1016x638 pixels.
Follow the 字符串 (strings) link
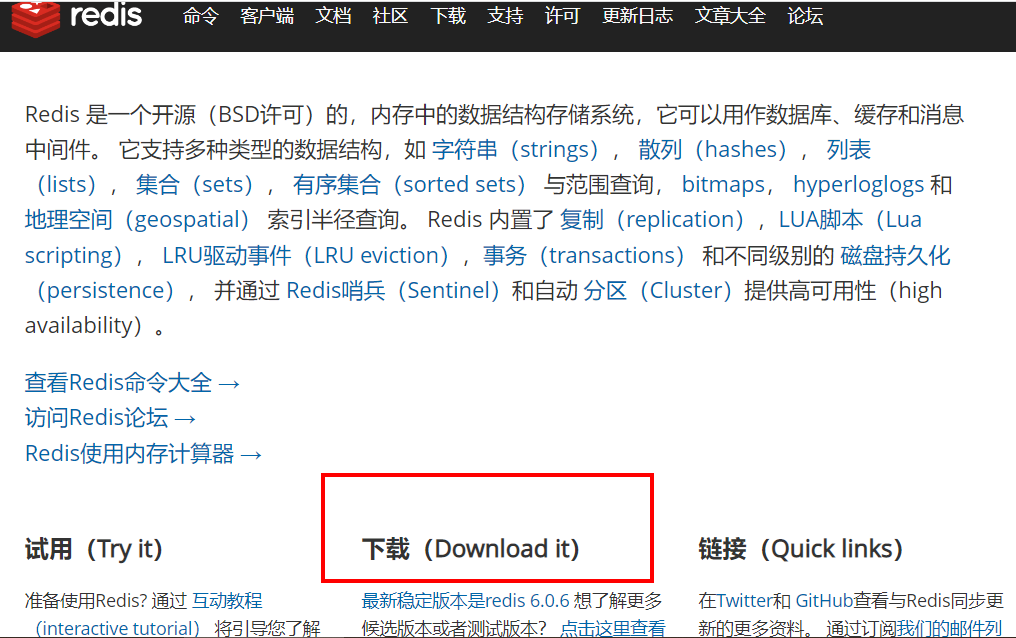[x=515, y=150]
